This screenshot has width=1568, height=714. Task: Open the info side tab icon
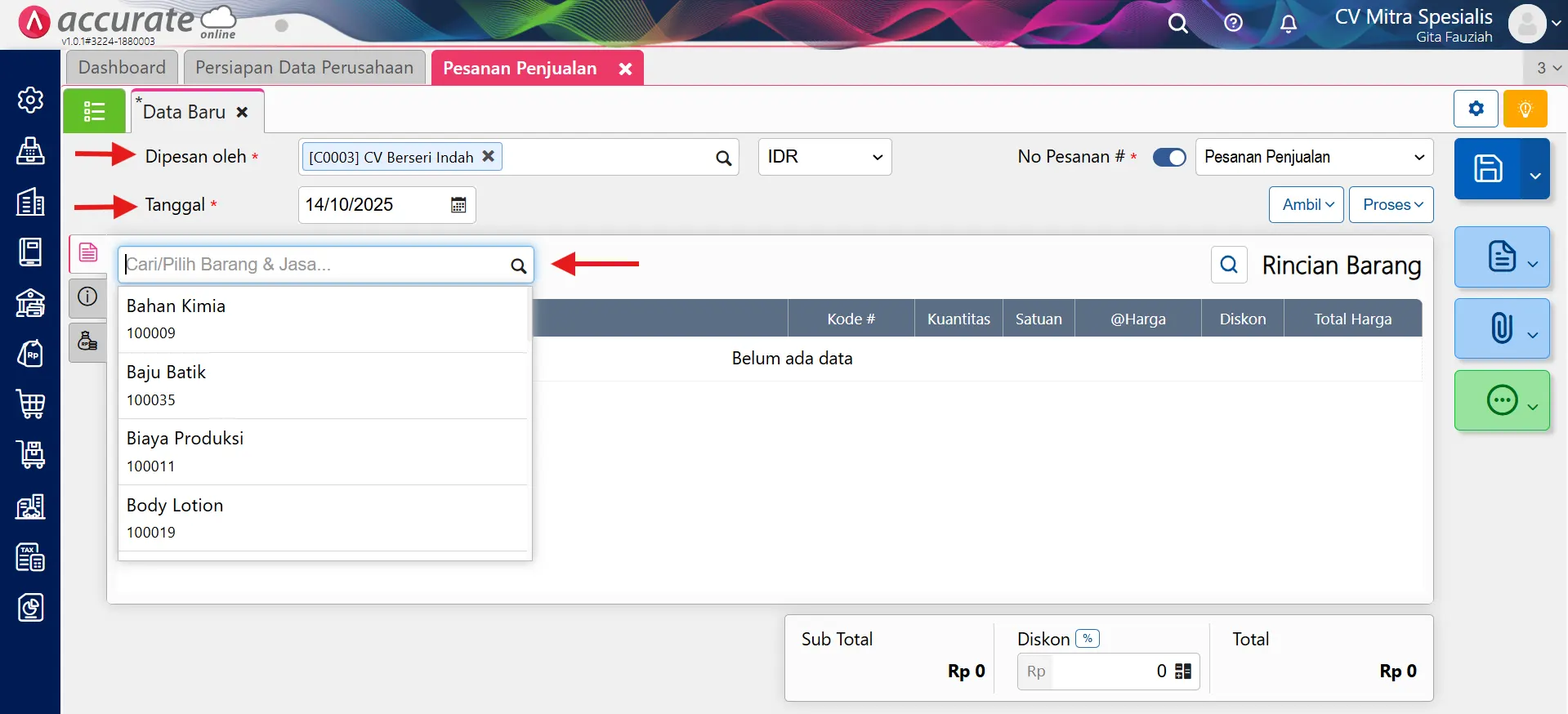[87, 297]
